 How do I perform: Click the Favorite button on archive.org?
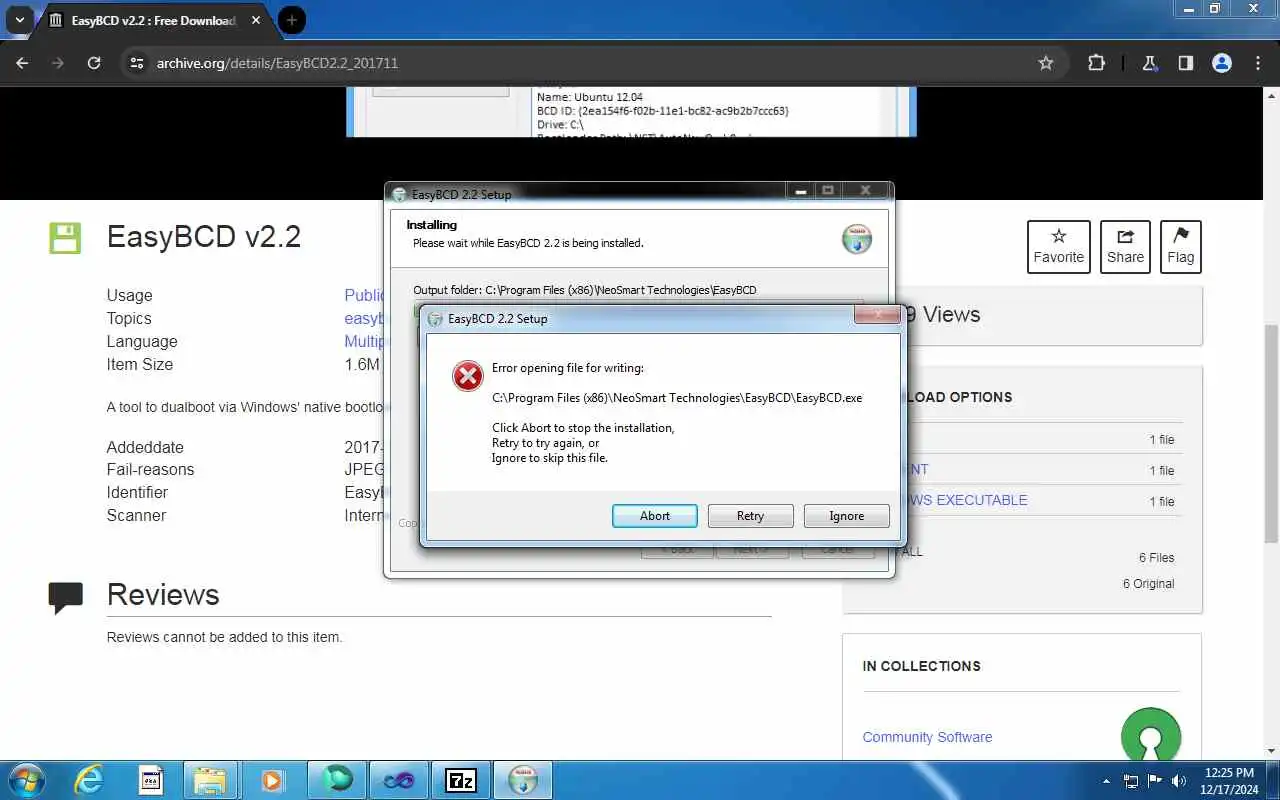coord(1059,247)
